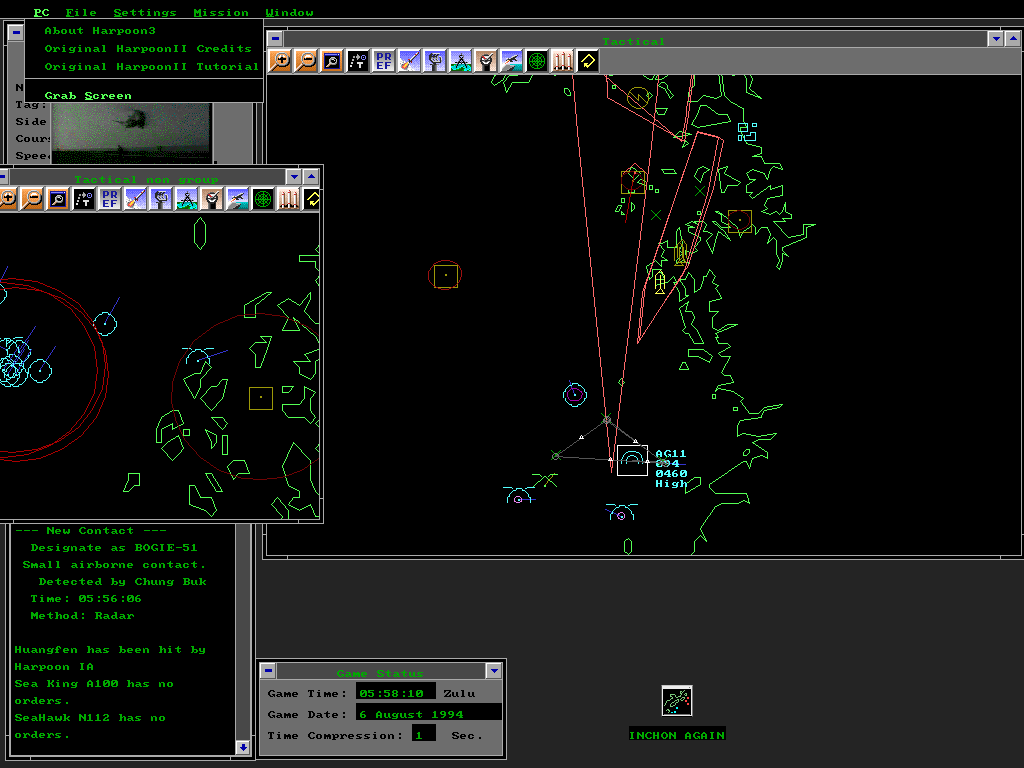The height and width of the screenshot is (768, 1024).
Task: Open PREF preferences in Tactical toolbar
Action: click(383, 61)
